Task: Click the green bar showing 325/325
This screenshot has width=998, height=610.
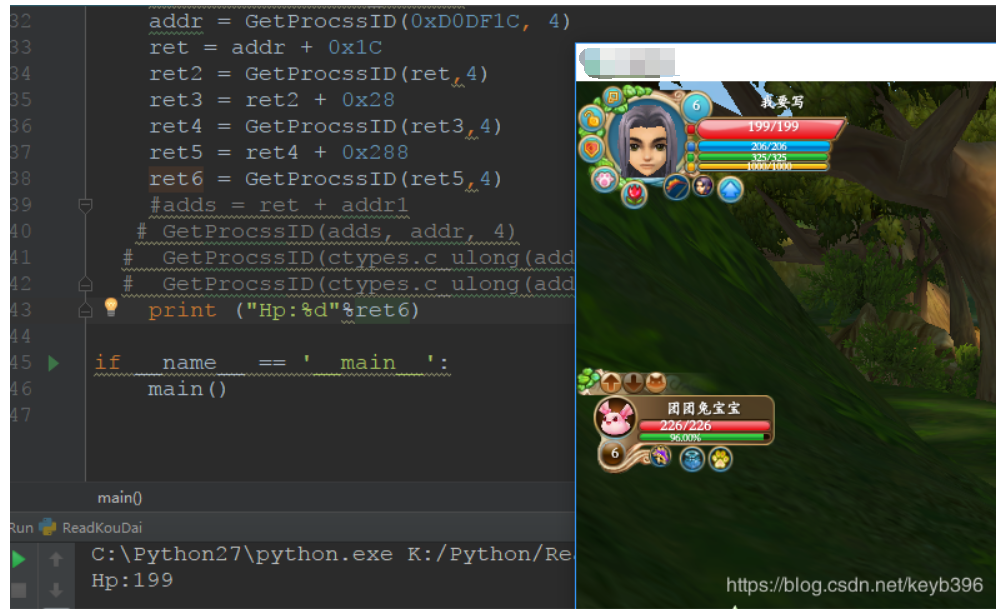Action: pyautogui.click(x=763, y=157)
